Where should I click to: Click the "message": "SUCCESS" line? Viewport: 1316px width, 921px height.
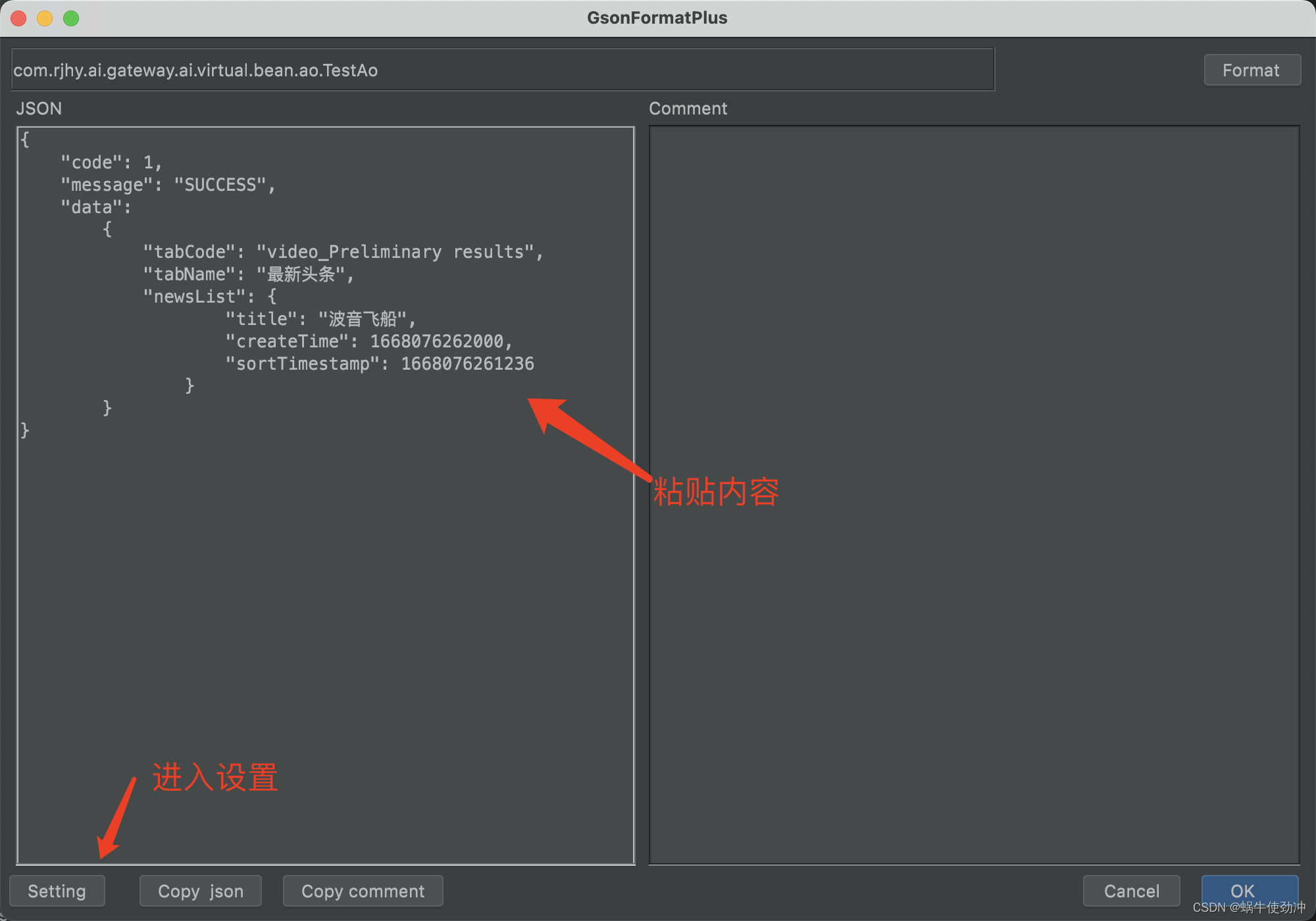(168, 185)
